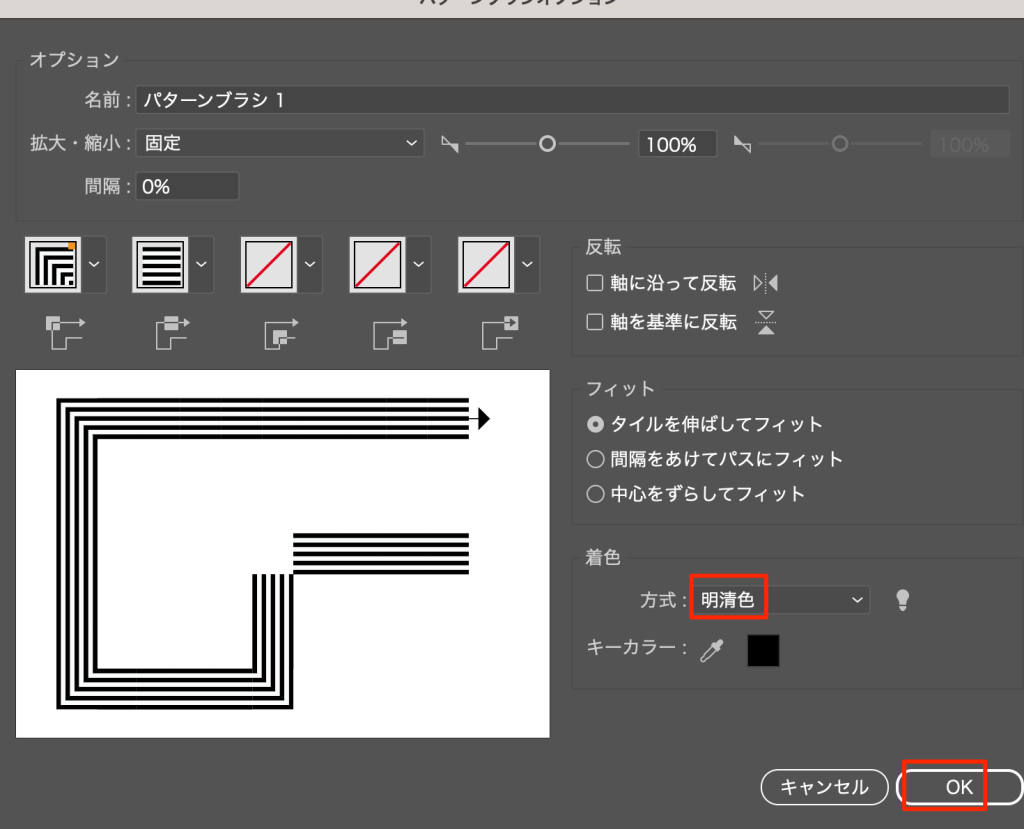Click the colorization tips lightbulb icon
The width and height of the screenshot is (1024, 829).
click(902, 600)
